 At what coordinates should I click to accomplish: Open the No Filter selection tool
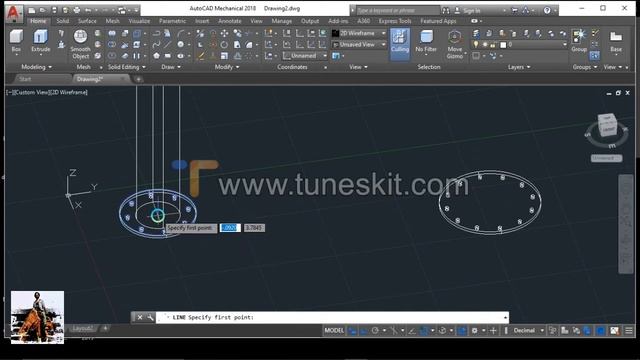[426, 41]
